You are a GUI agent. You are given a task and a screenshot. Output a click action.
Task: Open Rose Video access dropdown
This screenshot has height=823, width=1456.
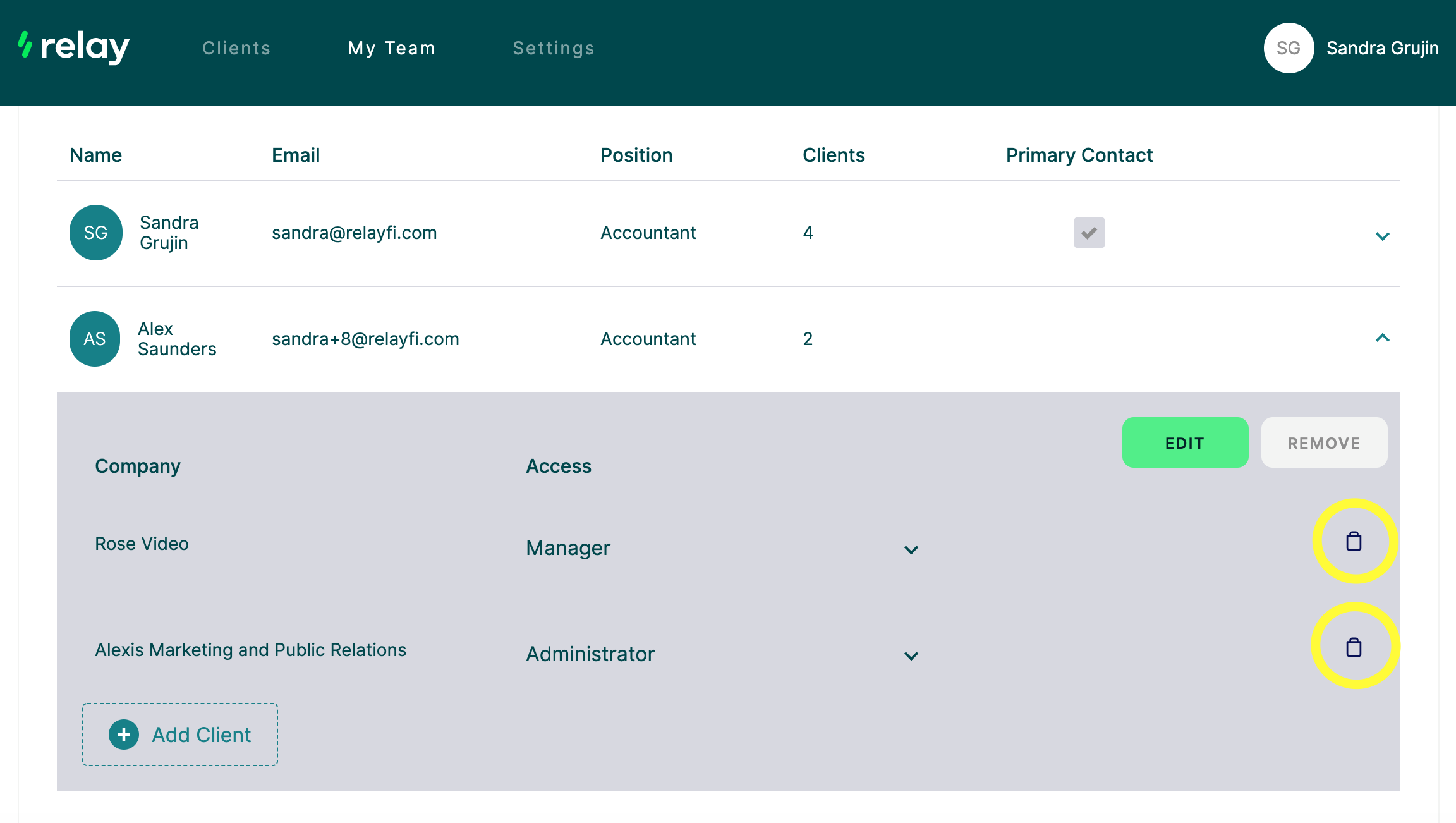722,548
